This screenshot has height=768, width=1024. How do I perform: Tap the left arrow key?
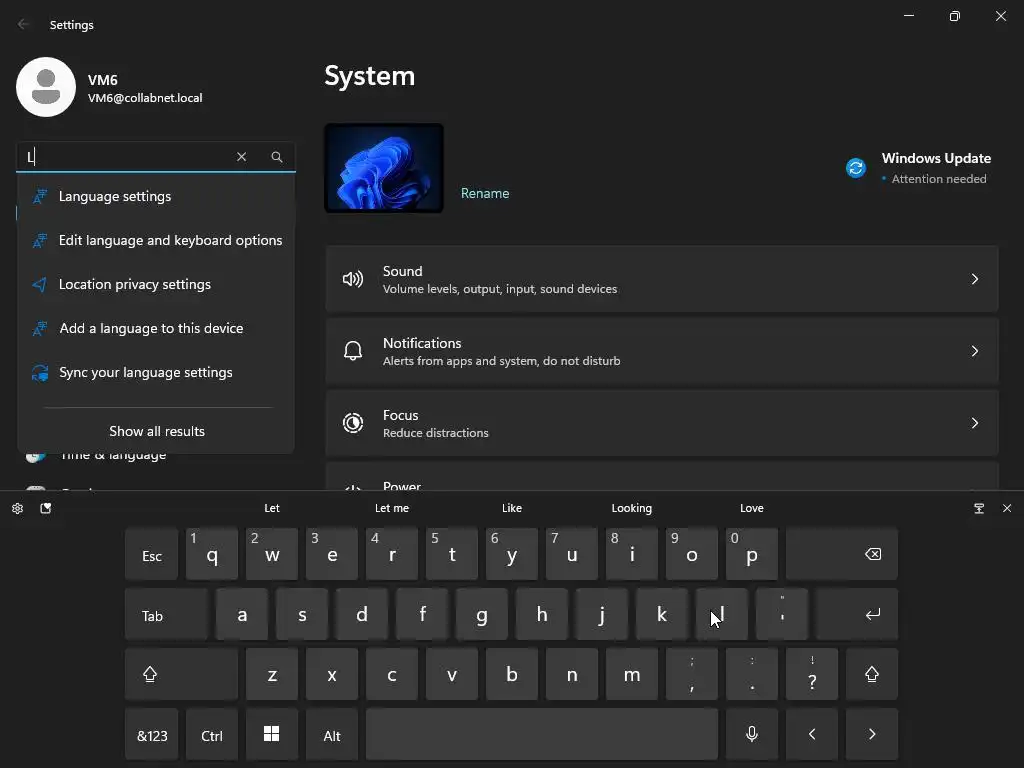pos(812,735)
